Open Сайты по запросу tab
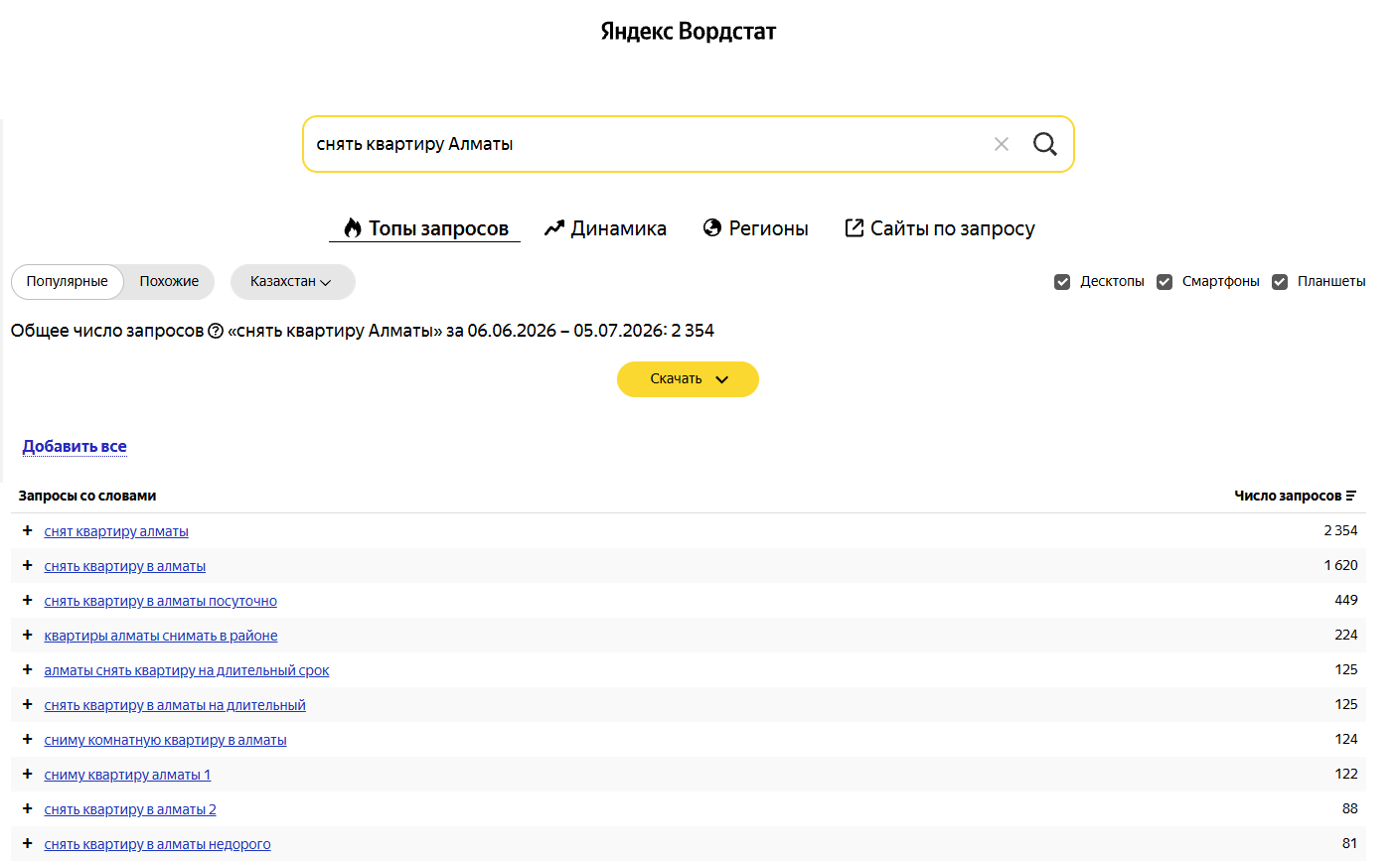 (x=940, y=228)
